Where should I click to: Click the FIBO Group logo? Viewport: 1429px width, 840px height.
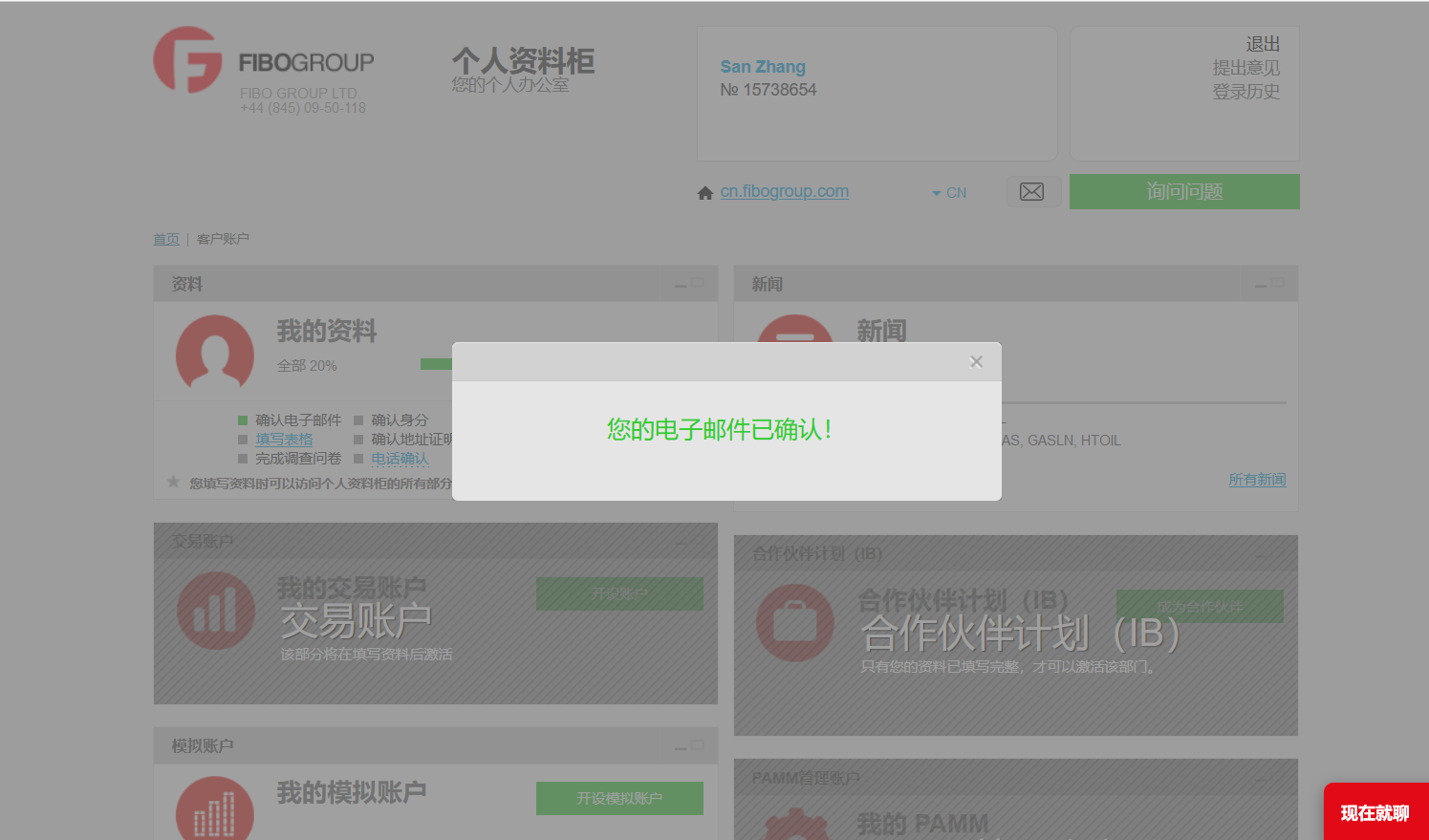pyautogui.click(x=188, y=60)
